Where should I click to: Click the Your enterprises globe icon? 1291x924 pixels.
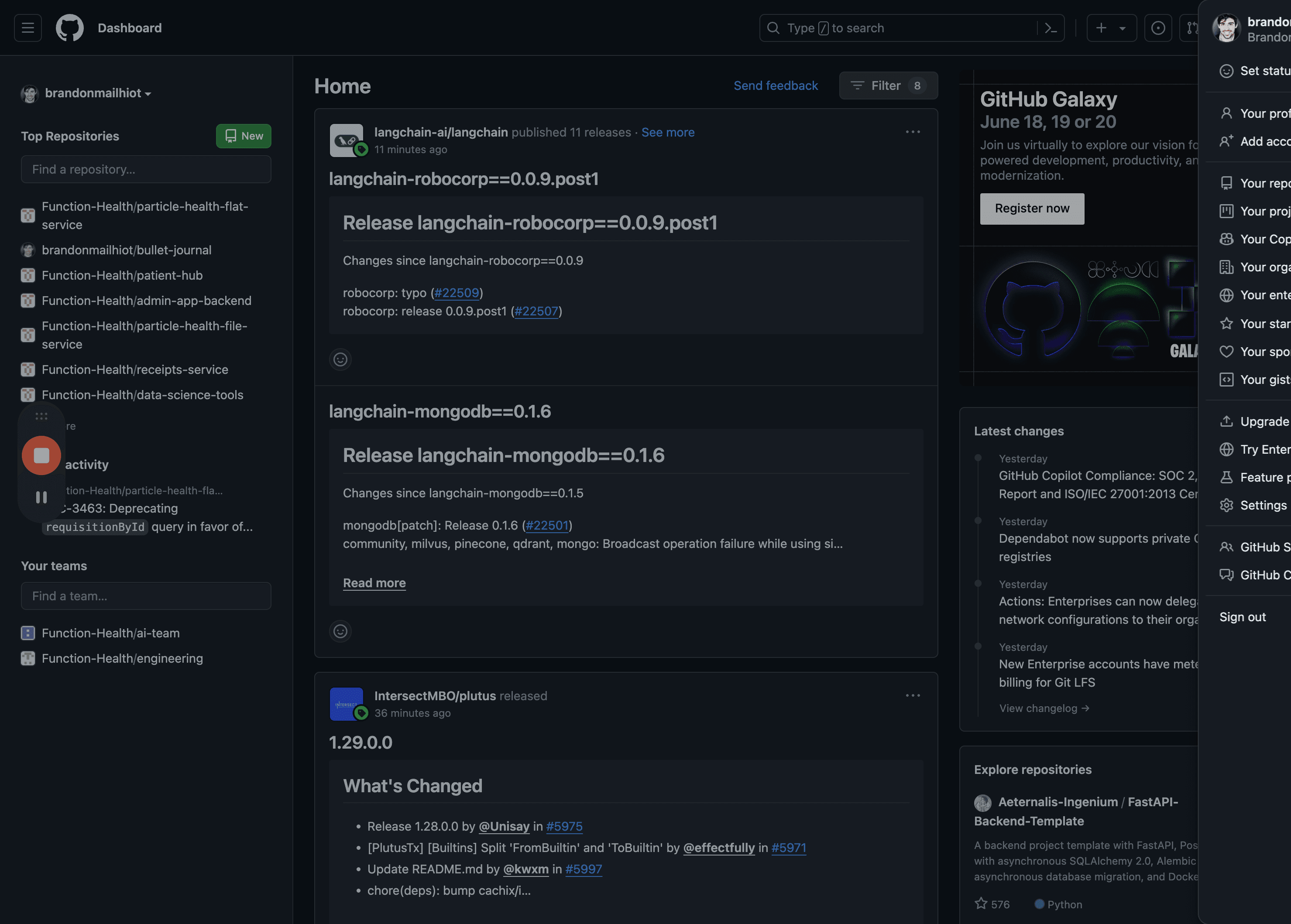pyautogui.click(x=1226, y=295)
